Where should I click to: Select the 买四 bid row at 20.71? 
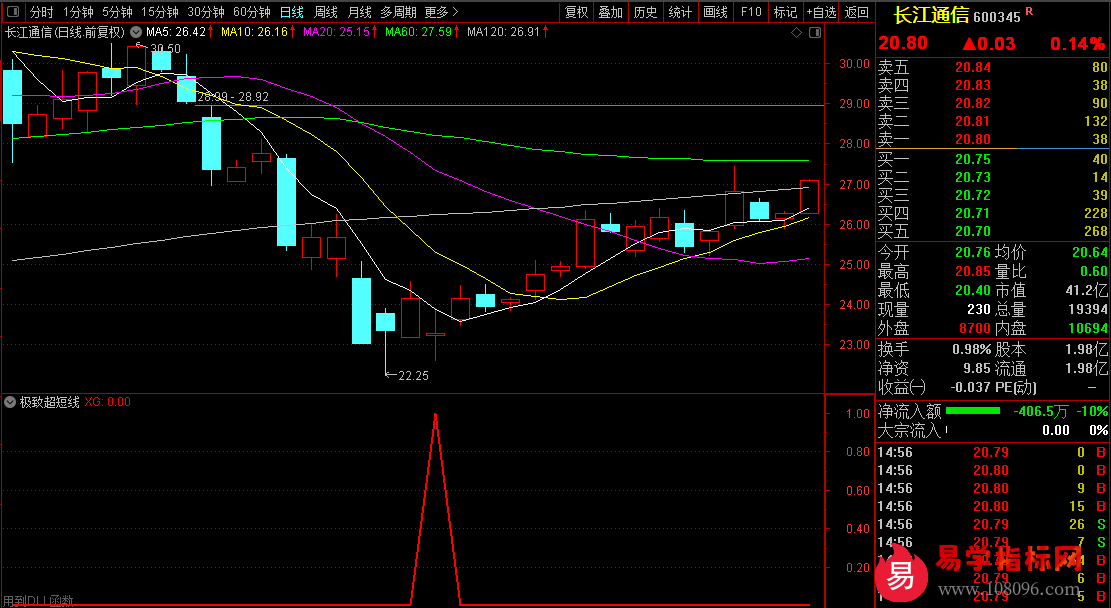[993, 213]
